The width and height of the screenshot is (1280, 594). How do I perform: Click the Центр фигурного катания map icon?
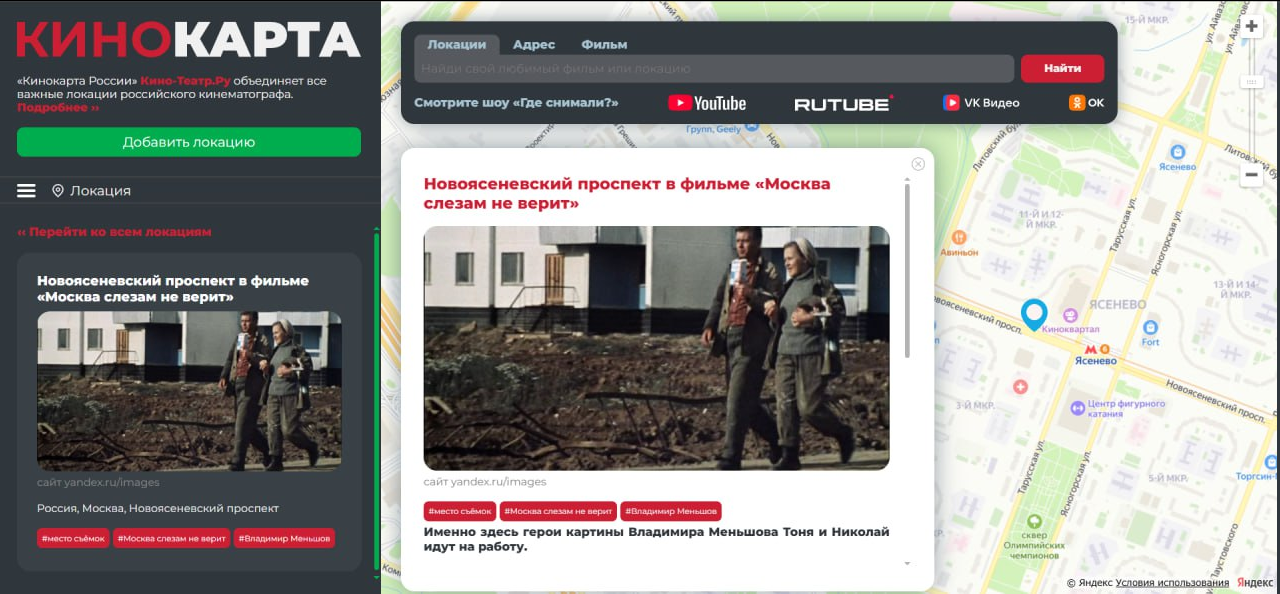[x=1077, y=408]
